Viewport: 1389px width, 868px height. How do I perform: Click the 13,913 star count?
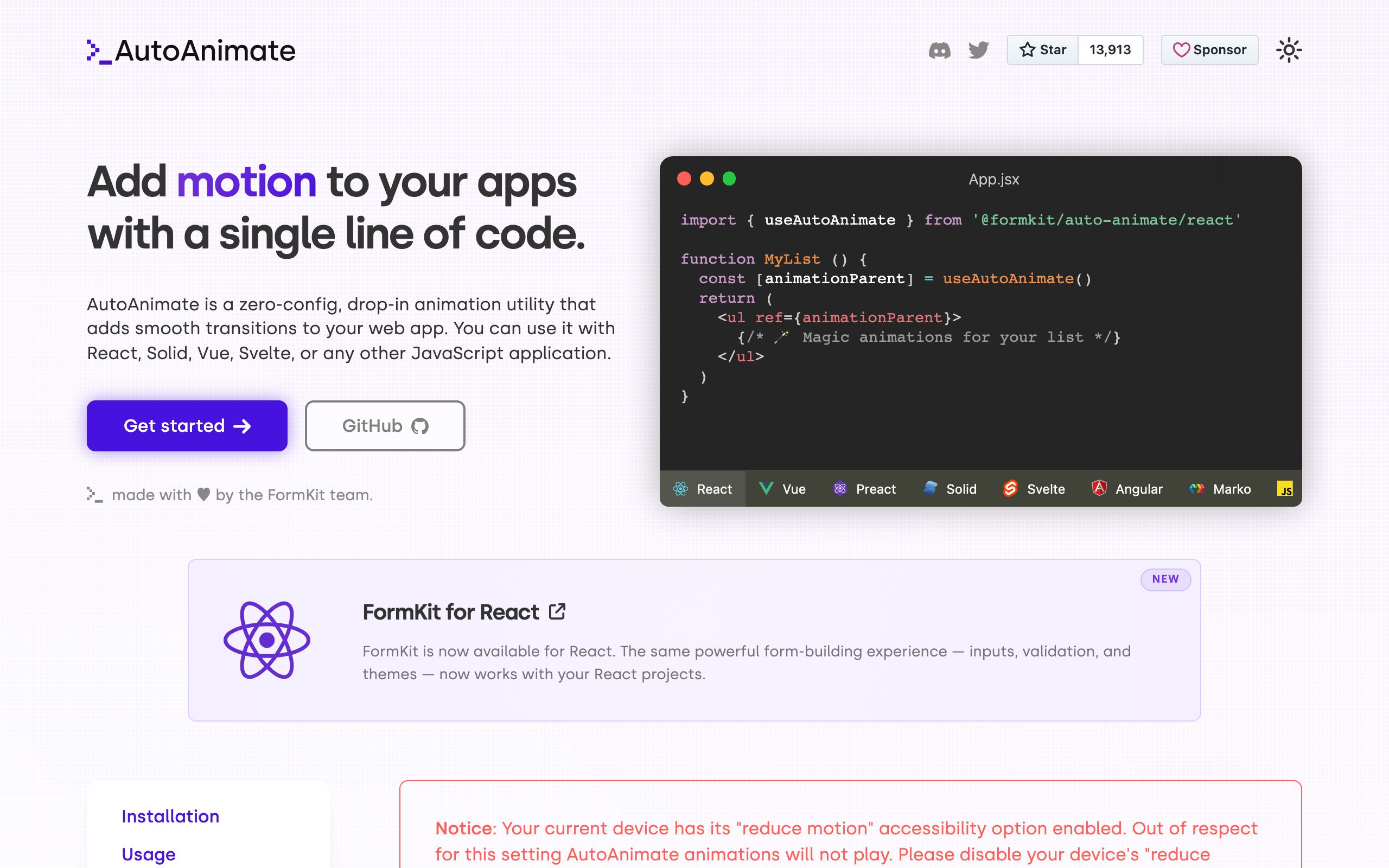(1110, 50)
